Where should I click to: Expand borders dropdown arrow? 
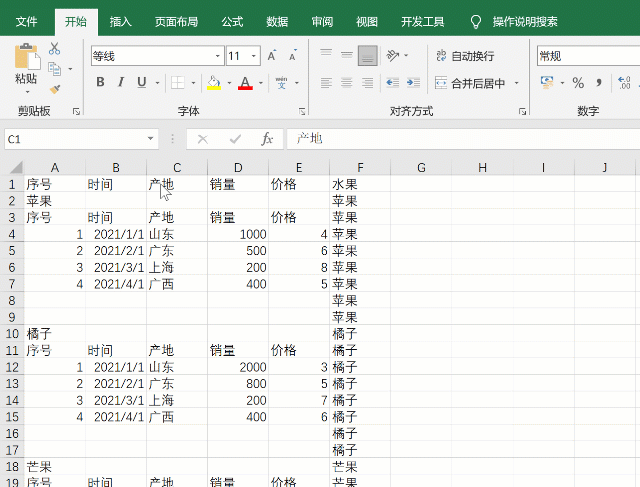pos(193,83)
